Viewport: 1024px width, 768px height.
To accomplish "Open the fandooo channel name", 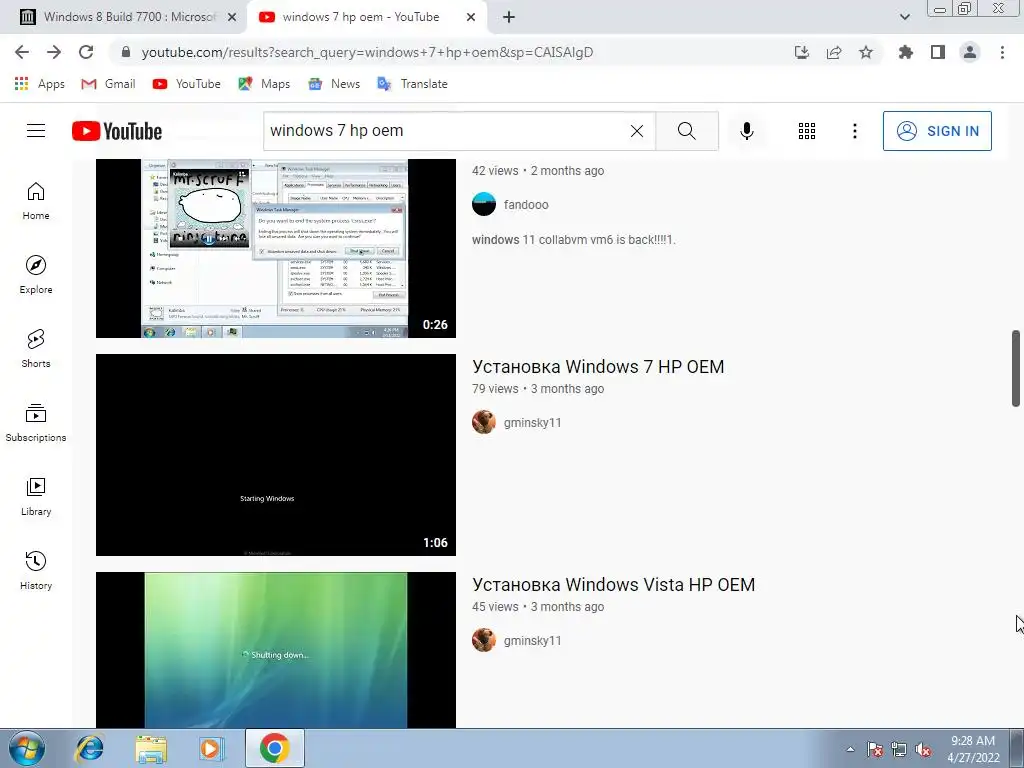I will pyautogui.click(x=526, y=204).
